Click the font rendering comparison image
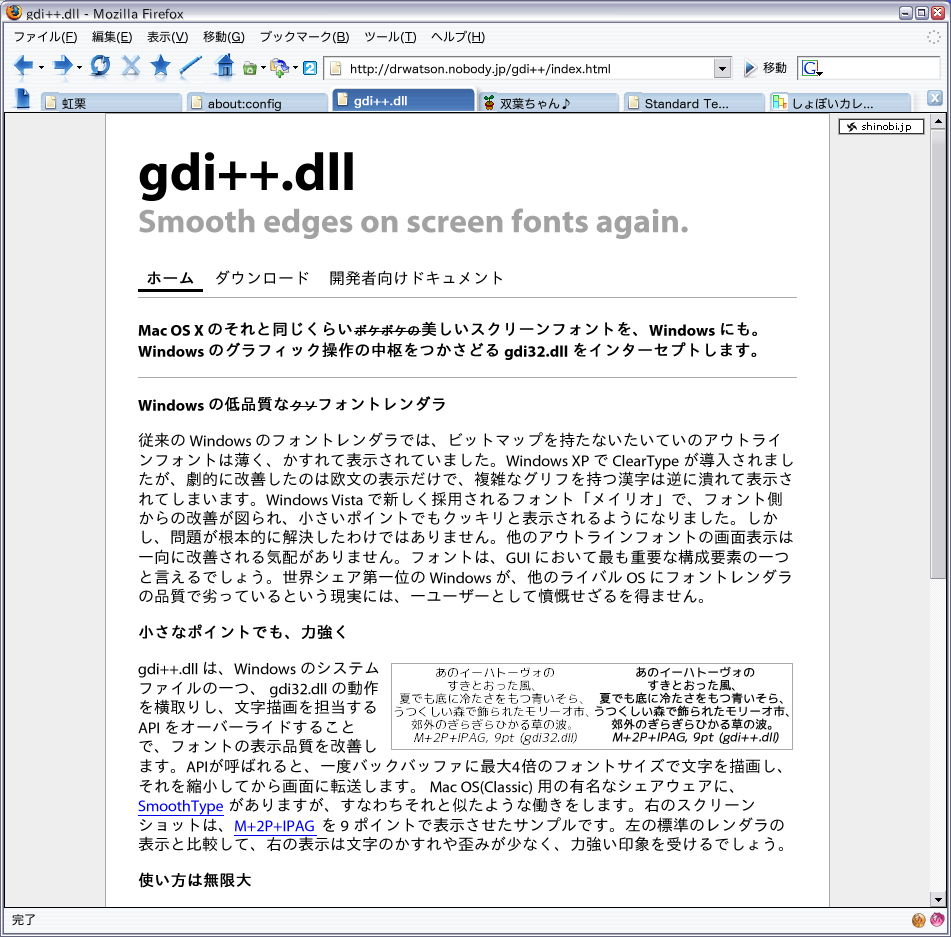The height and width of the screenshot is (937, 951). [592, 707]
